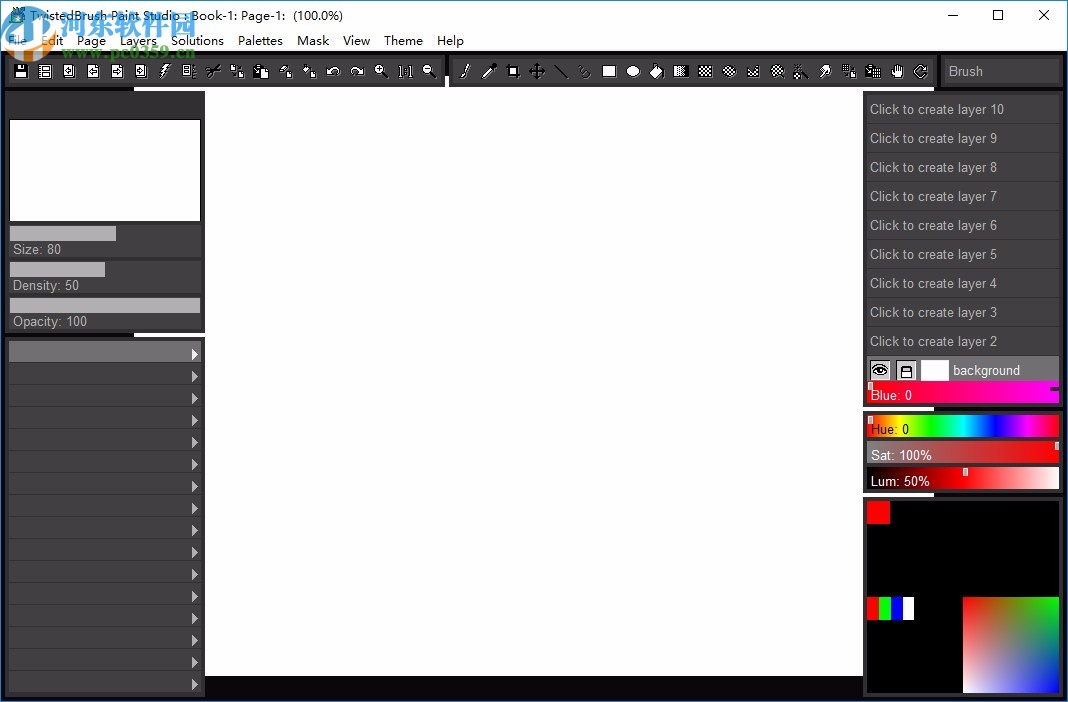The image size is (1068, 702).
Task: Open the Layers menu
Action: click(138, 40)
